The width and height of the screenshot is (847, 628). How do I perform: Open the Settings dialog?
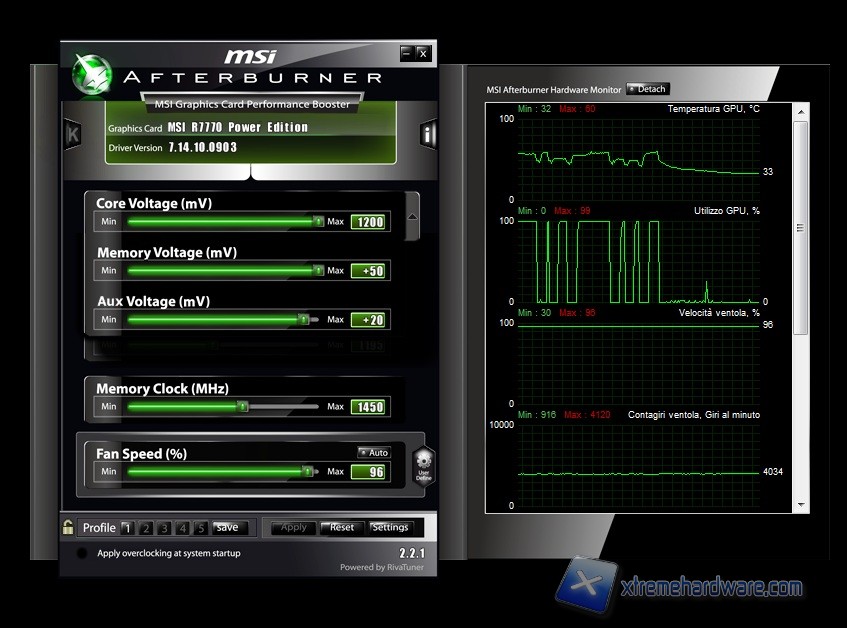390,528
